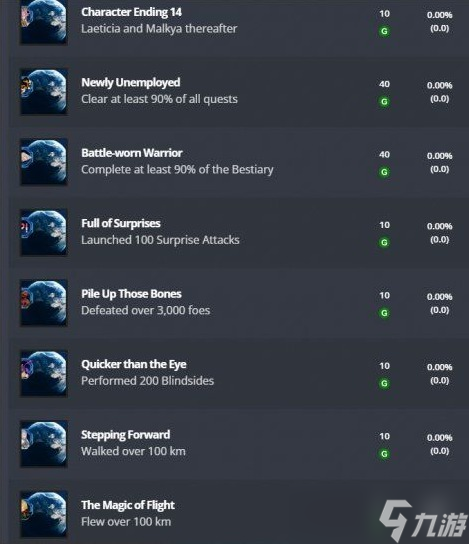Screen dimensions: 469x544
Task: Click the green G gamerscore icon for Battle-worn Warrior
Action: 384,172
